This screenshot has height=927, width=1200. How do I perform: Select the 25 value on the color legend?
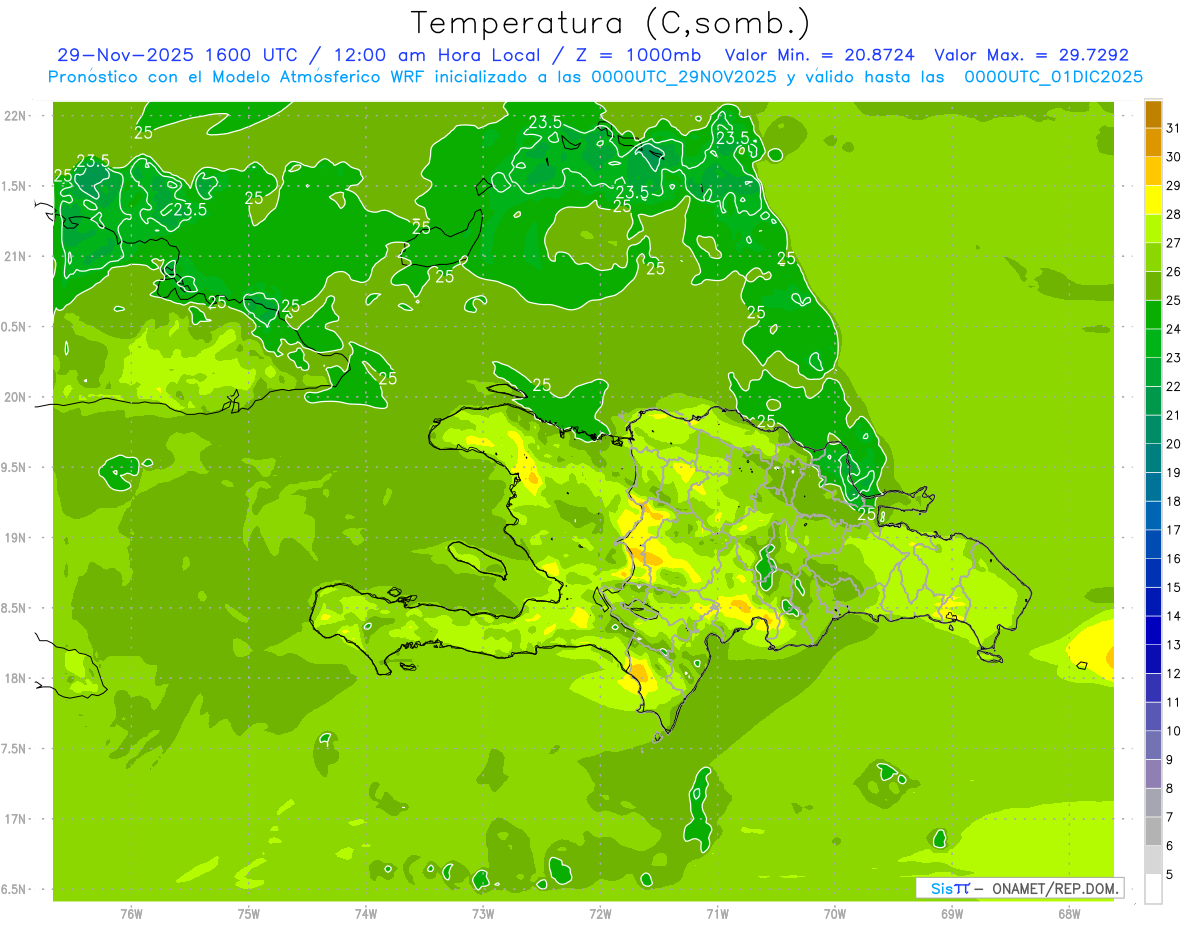(x=1174, y=300)
